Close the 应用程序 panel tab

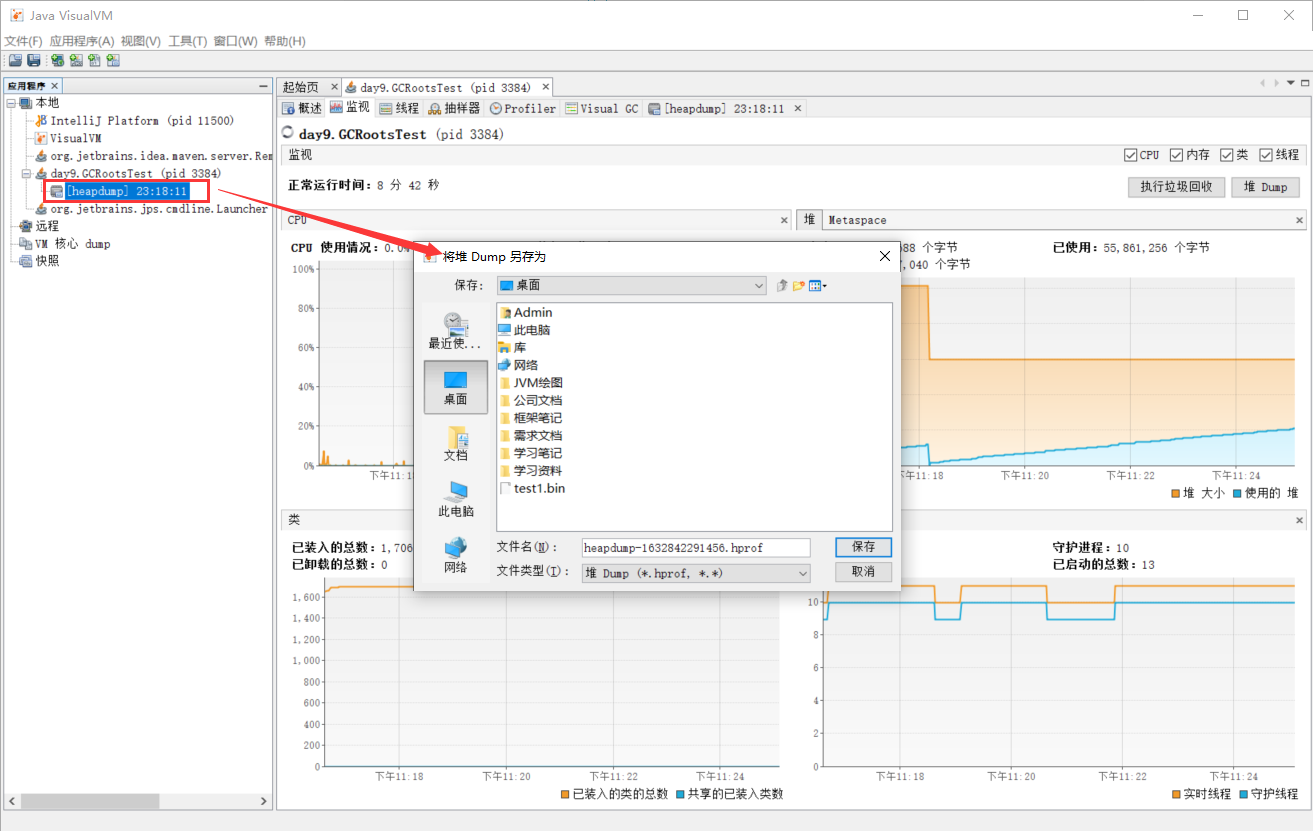[54, 87]
